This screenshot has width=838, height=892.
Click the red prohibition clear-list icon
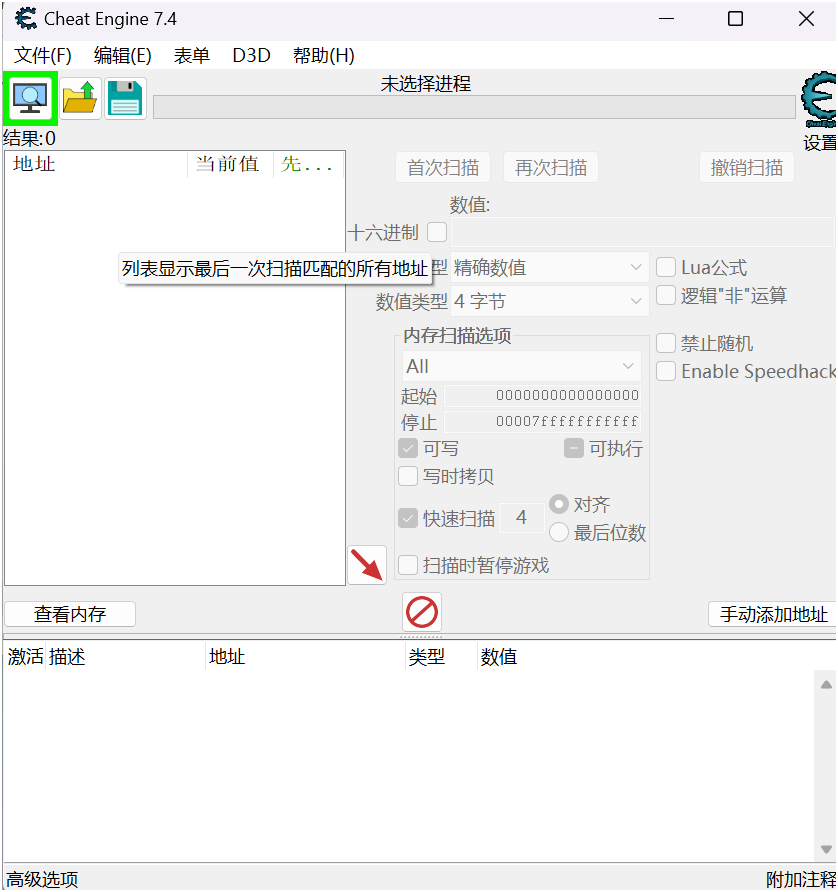pos(422,612)
